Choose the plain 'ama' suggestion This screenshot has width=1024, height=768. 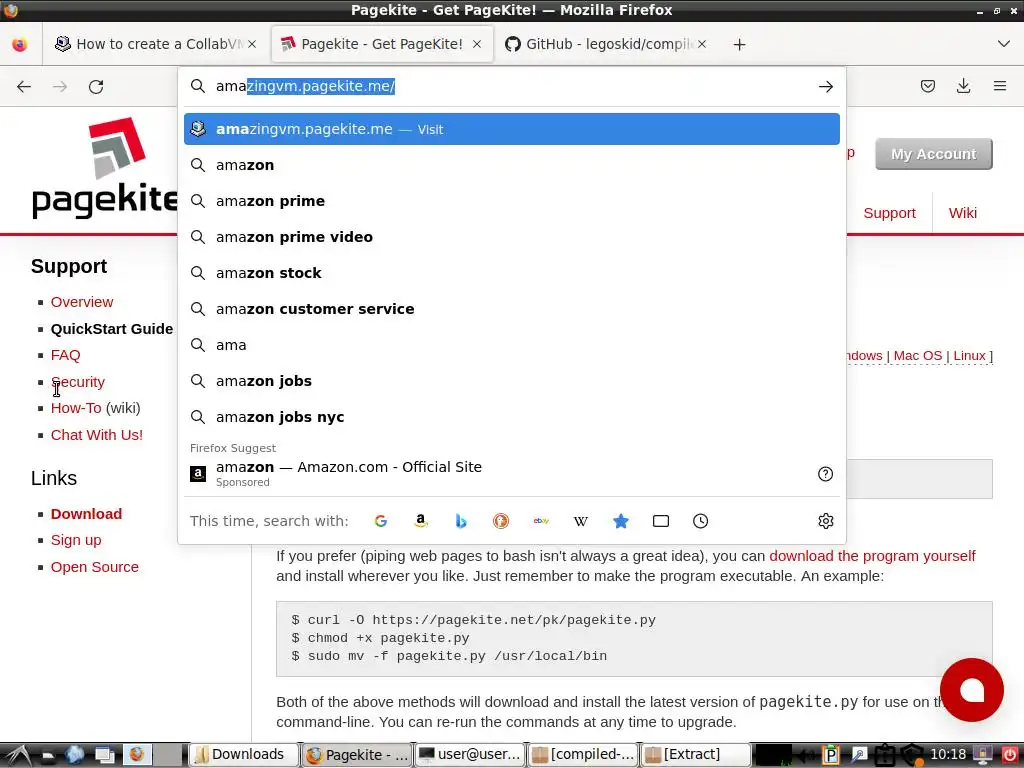click(511, 344)
